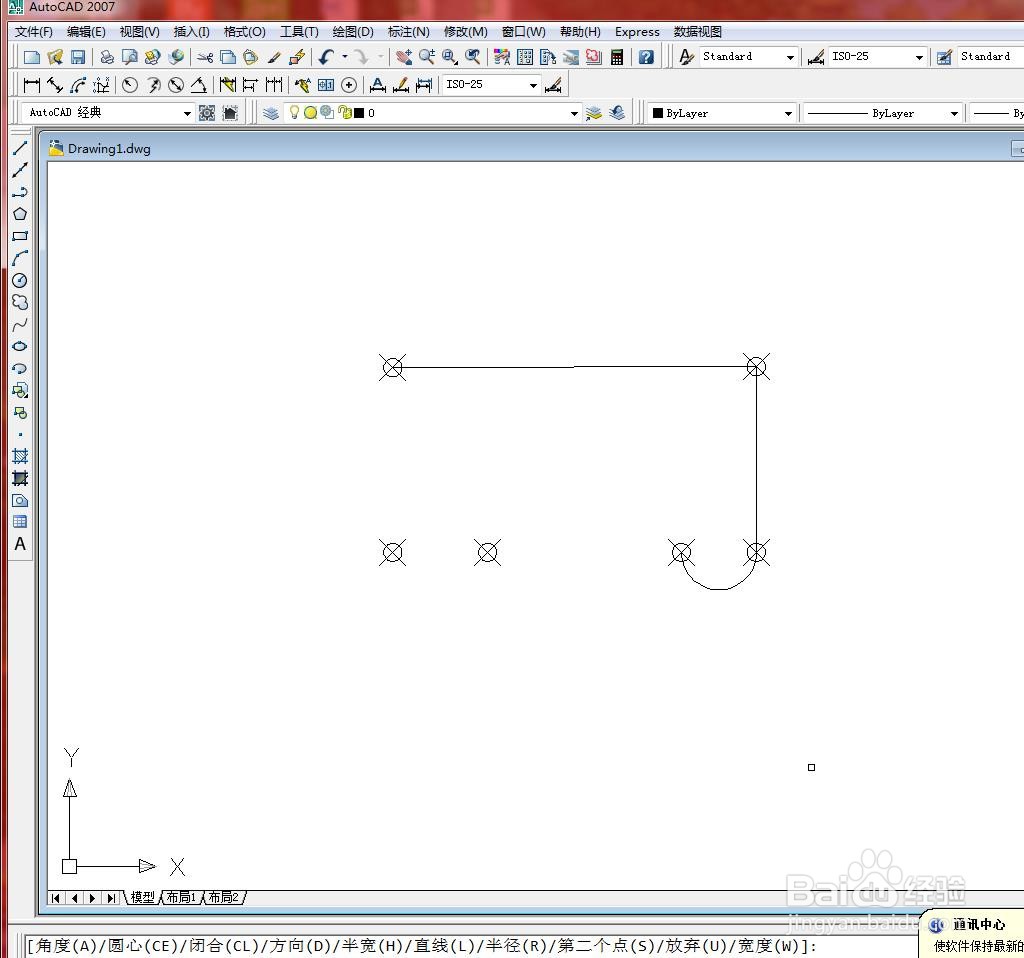
Task: Toggle layer 0 lock padlock icon
Action: 345,113
